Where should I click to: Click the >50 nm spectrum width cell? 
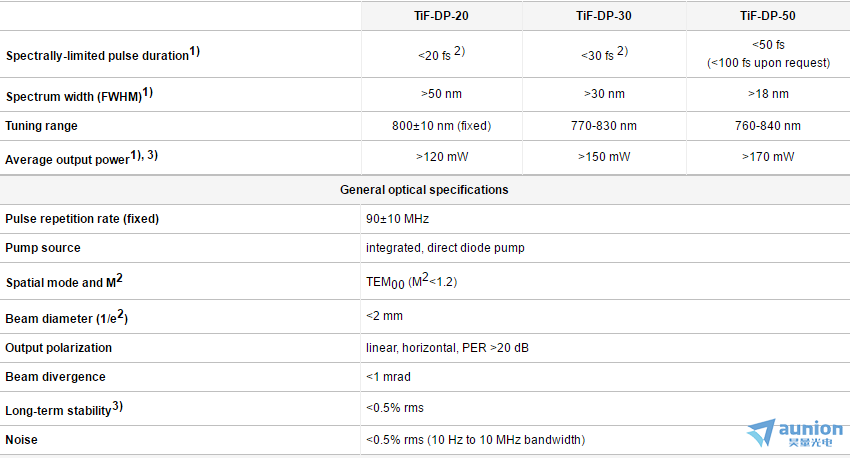441,94
